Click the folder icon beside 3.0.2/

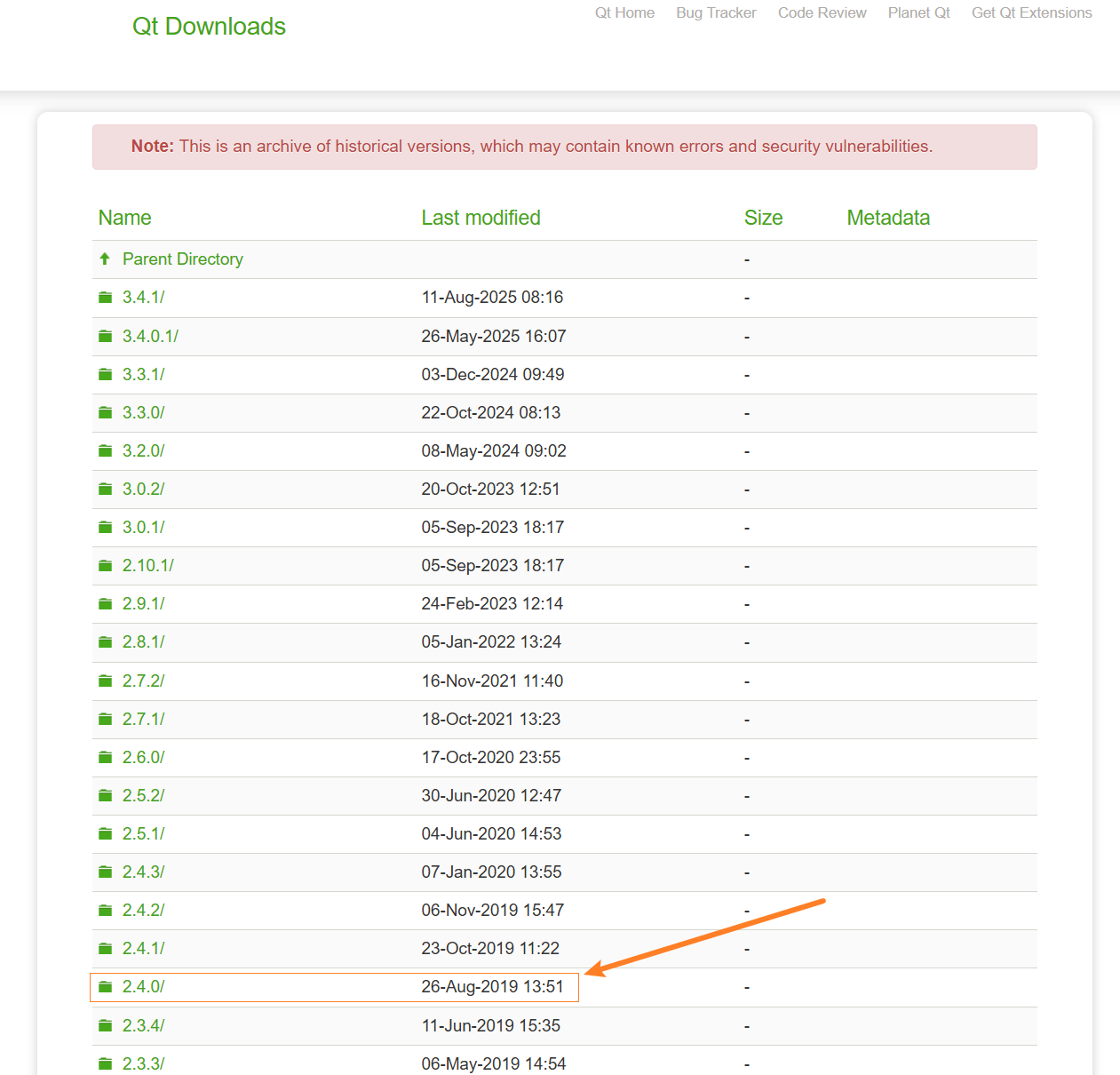pyautogui.click(x=105, y=489)
